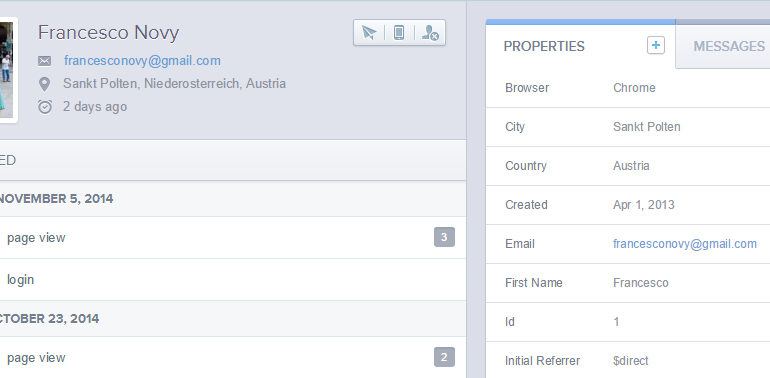Viewport: 770px width, 378px height.
Task: Click the Browser property value Chrome
Action: point(634,88)
